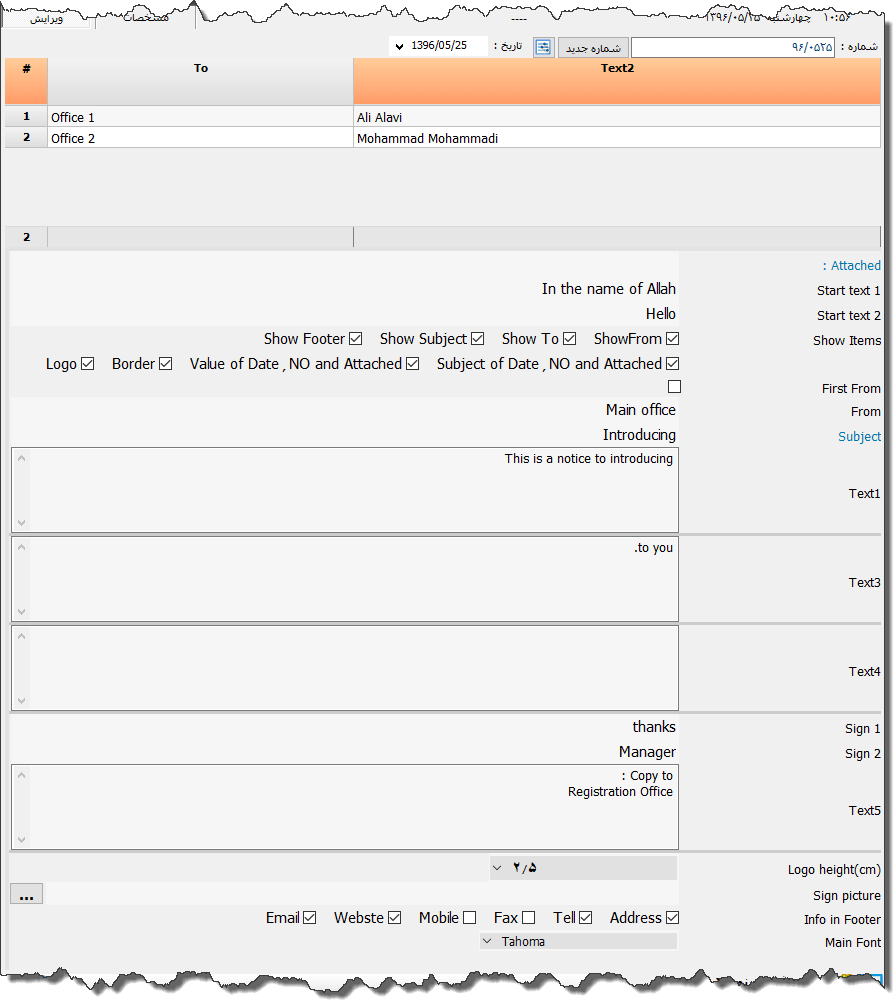Open the تاریخ date dropdown
This screenshot has height=1000, width=893.
[x=400, y=47]
